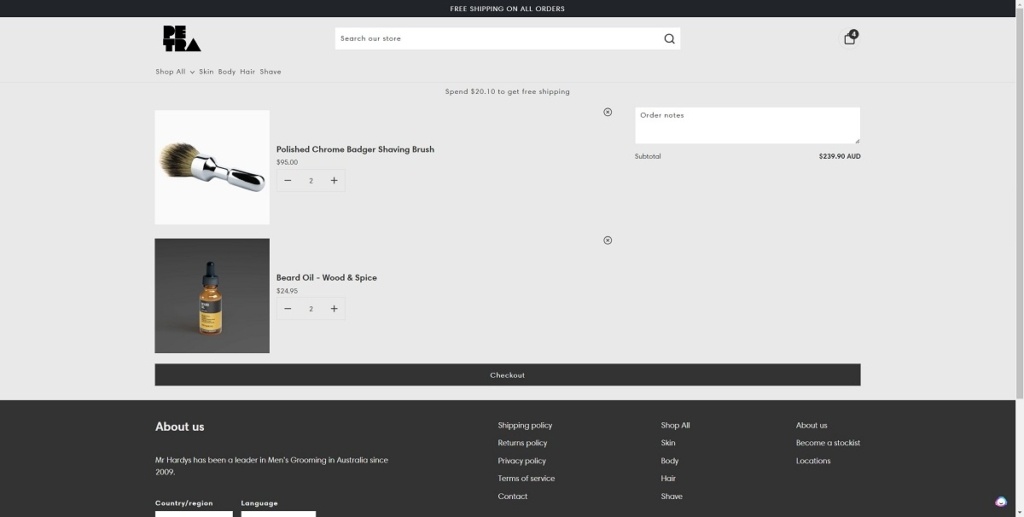
Task: Open the Returns policy footer link
Action: click(x=522, y=443)
